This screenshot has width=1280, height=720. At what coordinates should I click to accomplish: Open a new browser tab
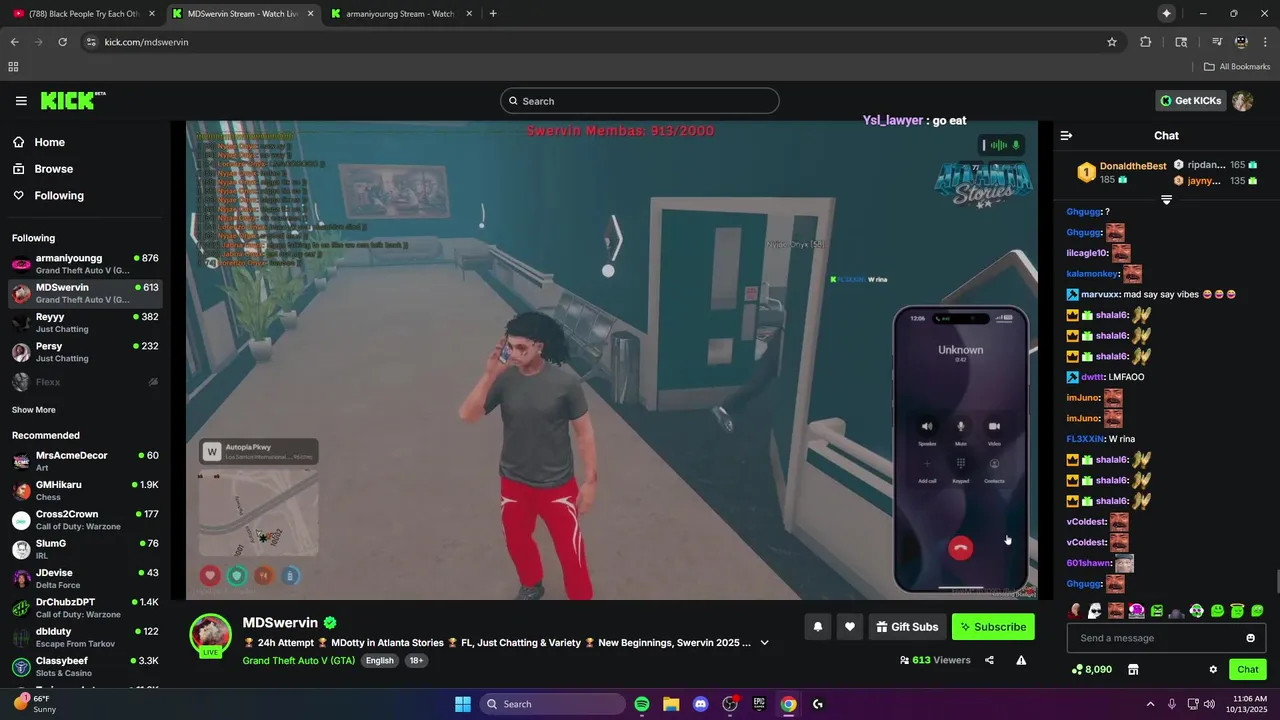click(x=493, y=14)
